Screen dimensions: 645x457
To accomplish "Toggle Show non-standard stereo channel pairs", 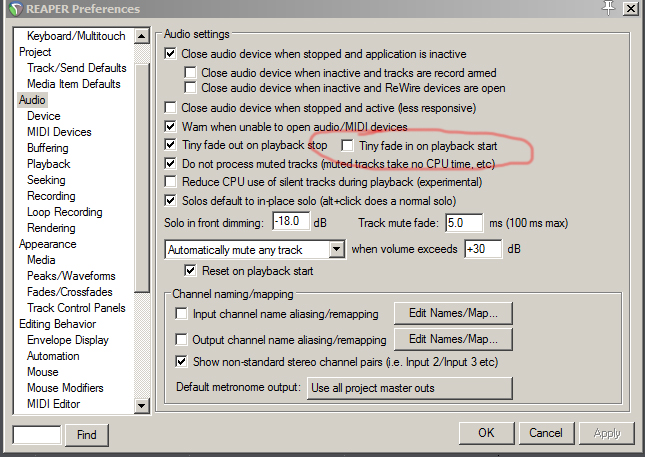I will [x=181, y=361].
